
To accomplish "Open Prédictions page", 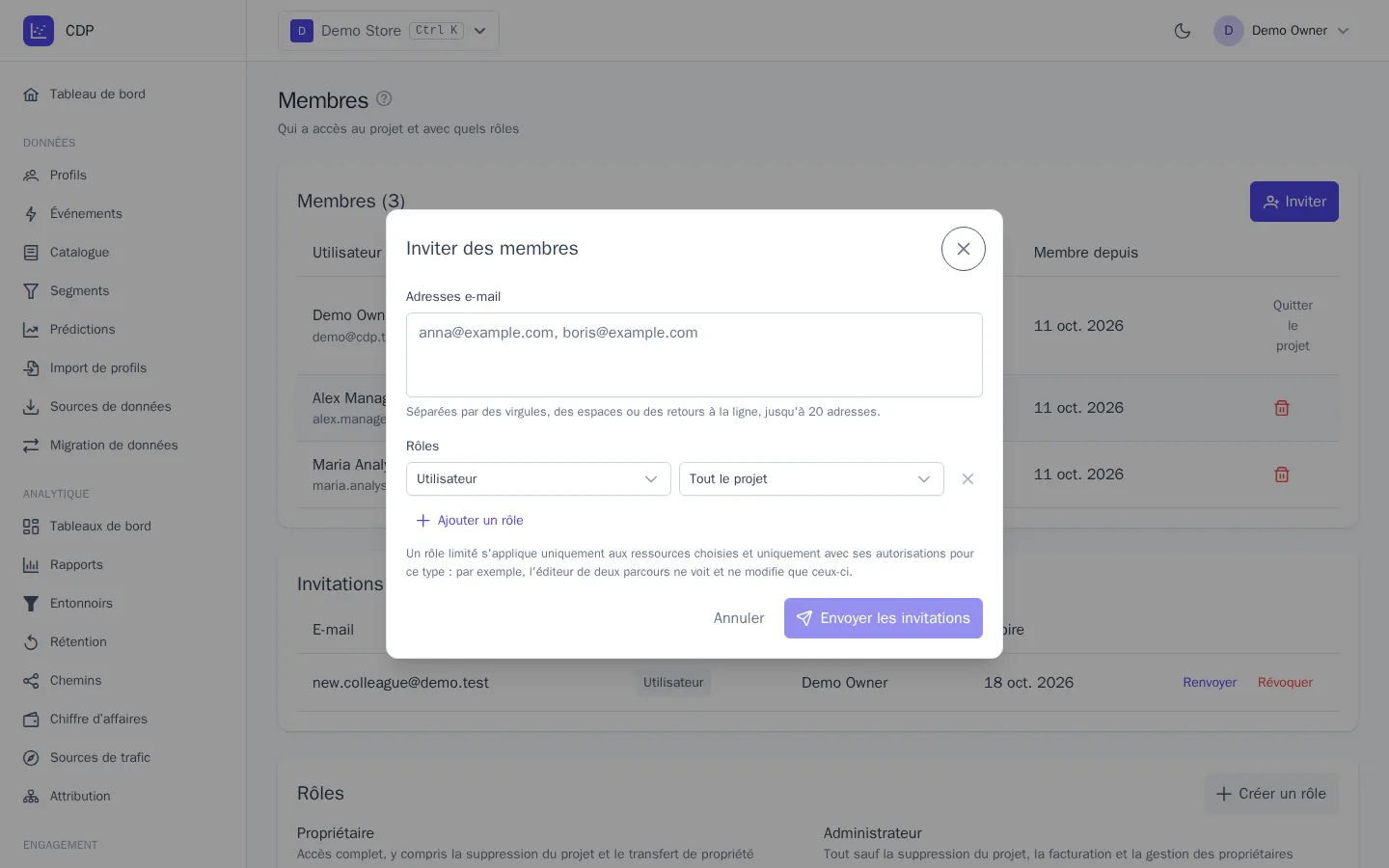I will coord(123,330).
